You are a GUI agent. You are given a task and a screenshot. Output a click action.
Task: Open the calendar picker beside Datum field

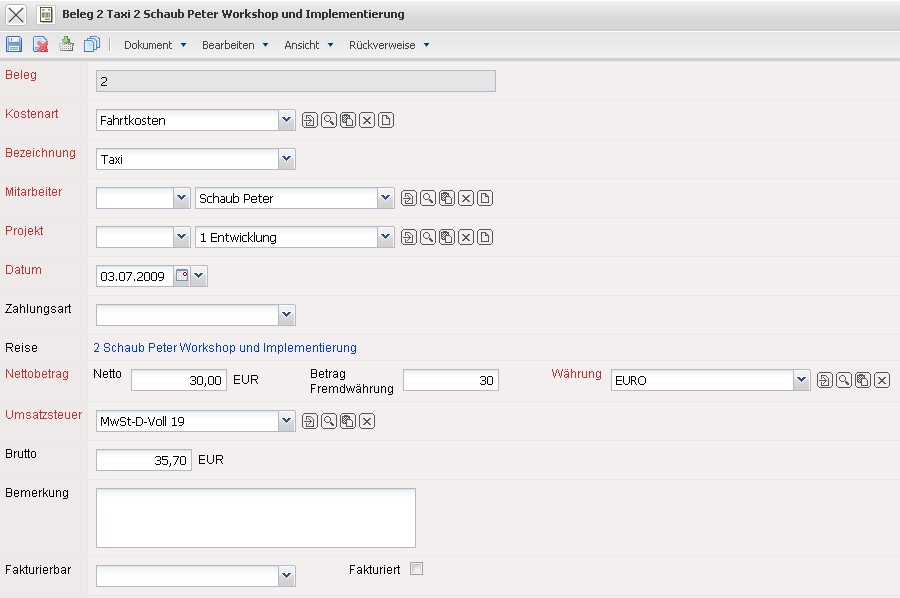coord(182,276)
